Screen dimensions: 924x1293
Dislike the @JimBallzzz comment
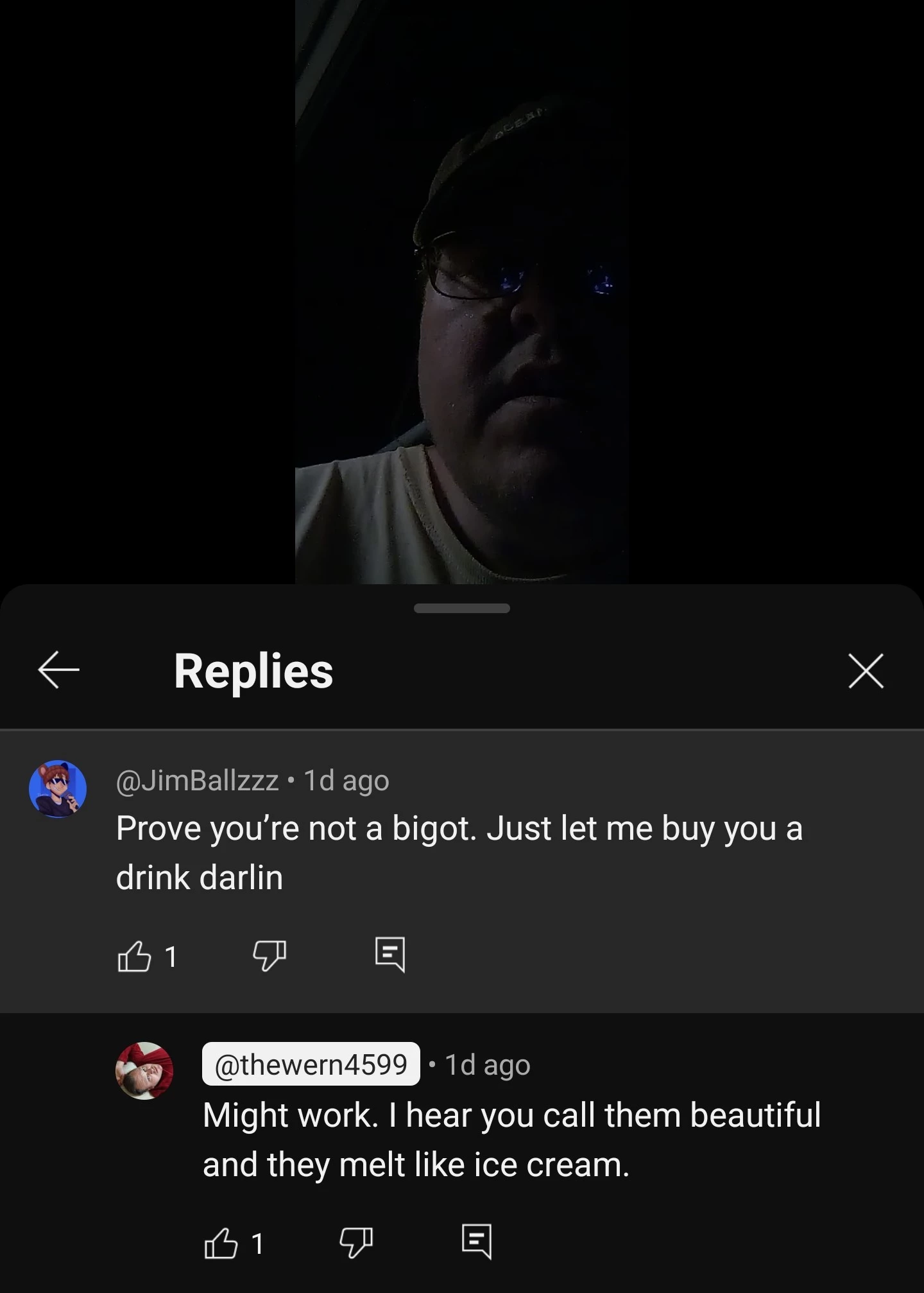pyautogui.click(x=269, y=956)
